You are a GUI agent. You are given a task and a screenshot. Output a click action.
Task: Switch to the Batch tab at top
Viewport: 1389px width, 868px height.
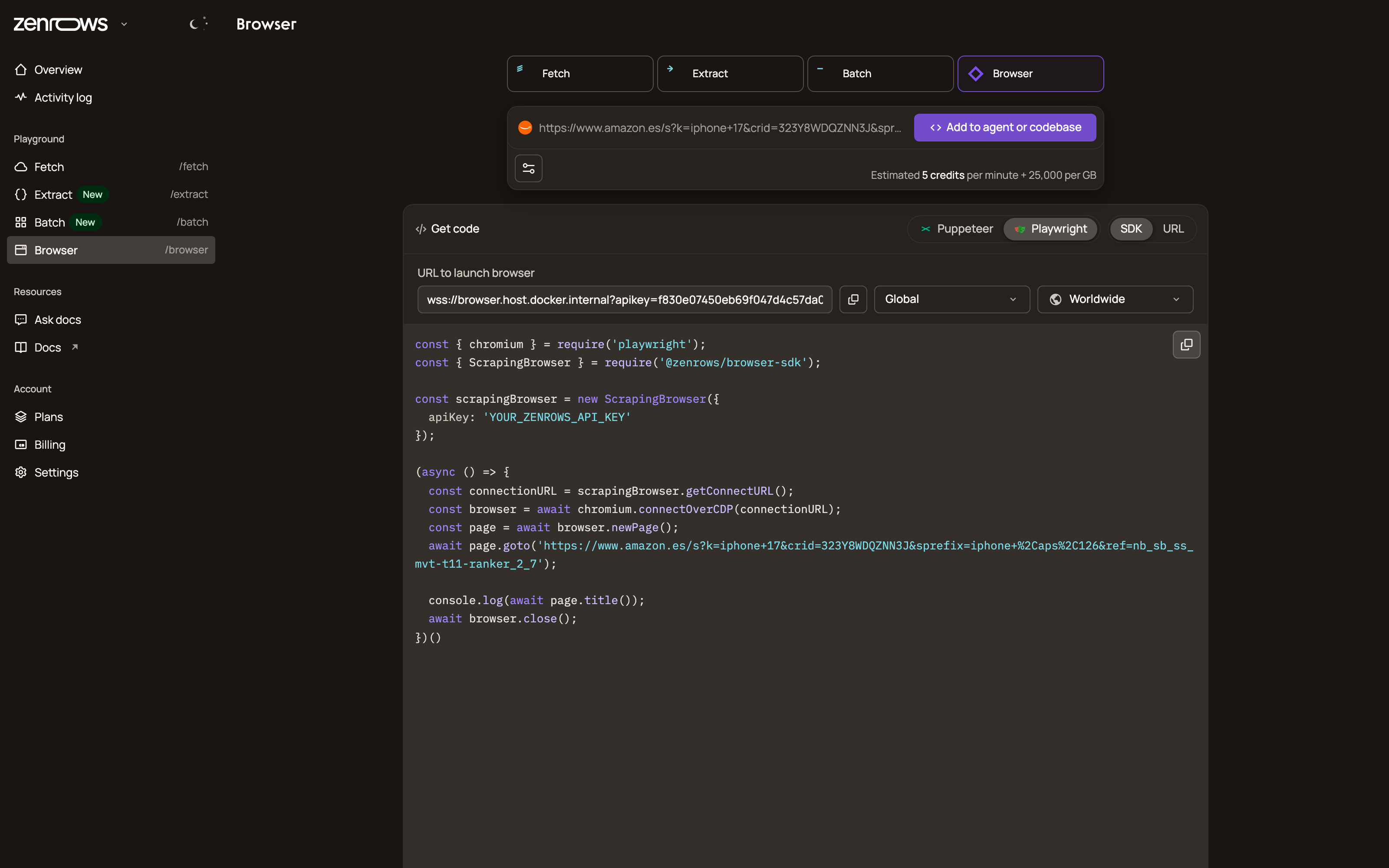(880, 73)
